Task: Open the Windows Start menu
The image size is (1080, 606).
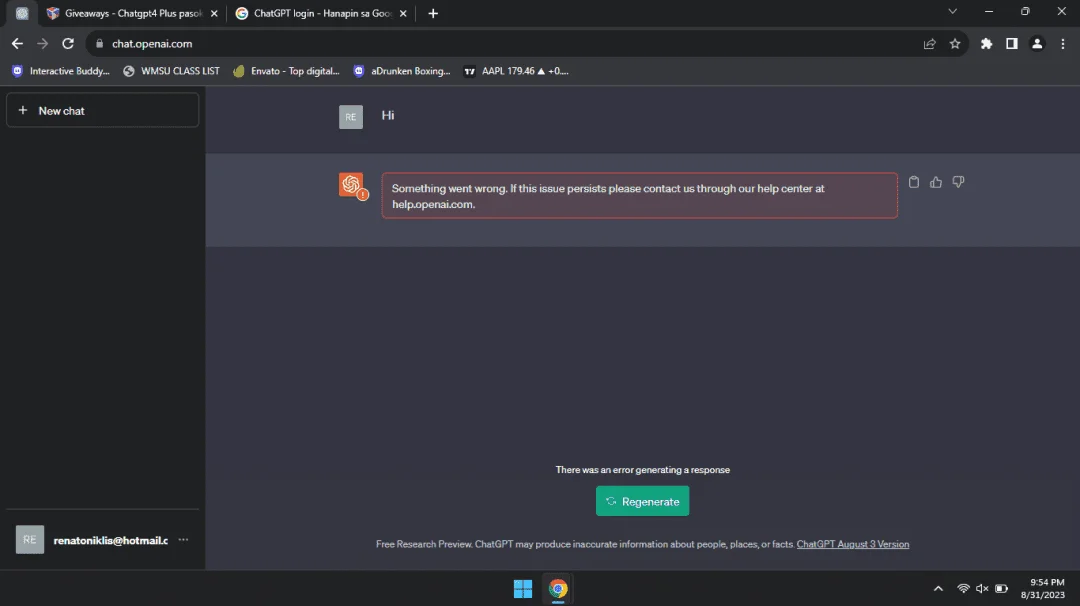Action: (523, 589)
